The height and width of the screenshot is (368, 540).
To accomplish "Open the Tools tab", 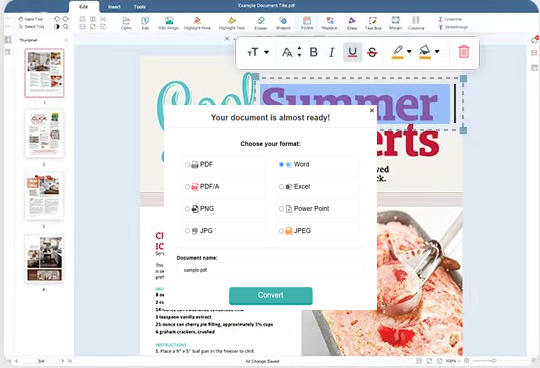I will [139, 7].
